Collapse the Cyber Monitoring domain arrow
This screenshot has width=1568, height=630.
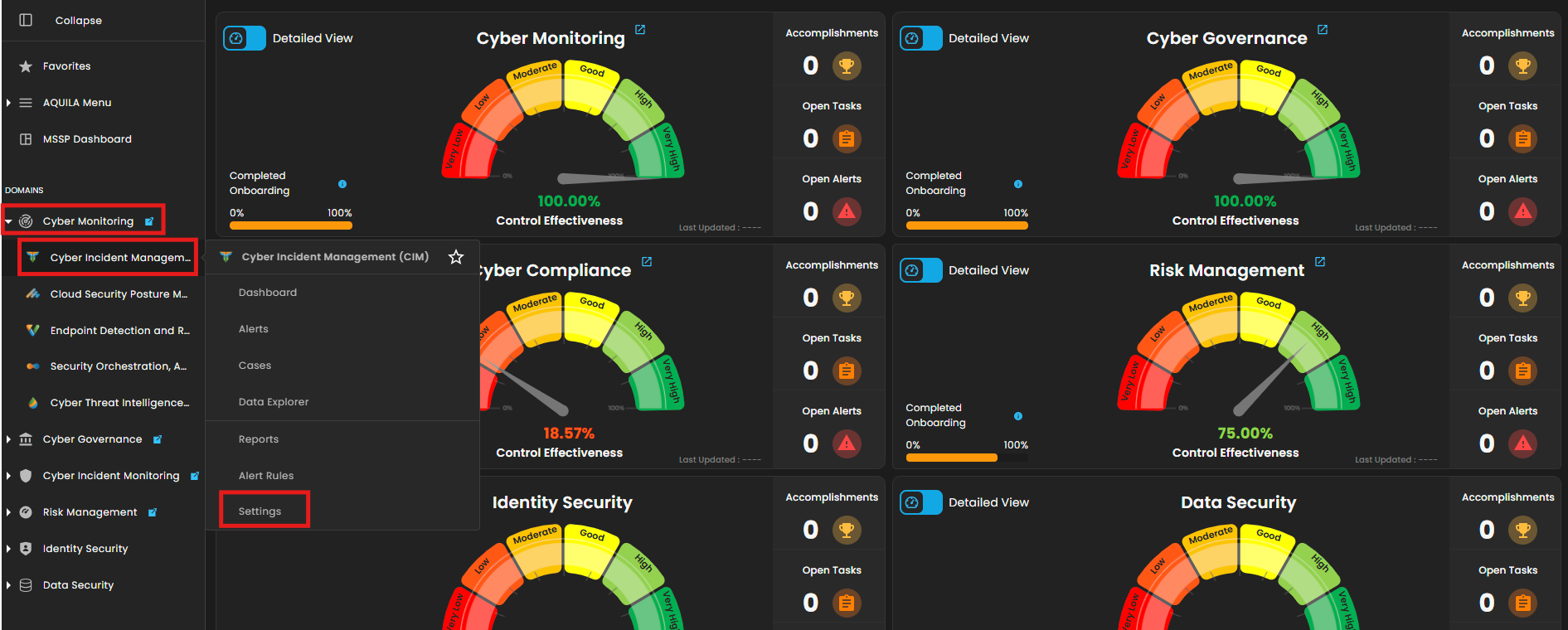tap(8, 221)
